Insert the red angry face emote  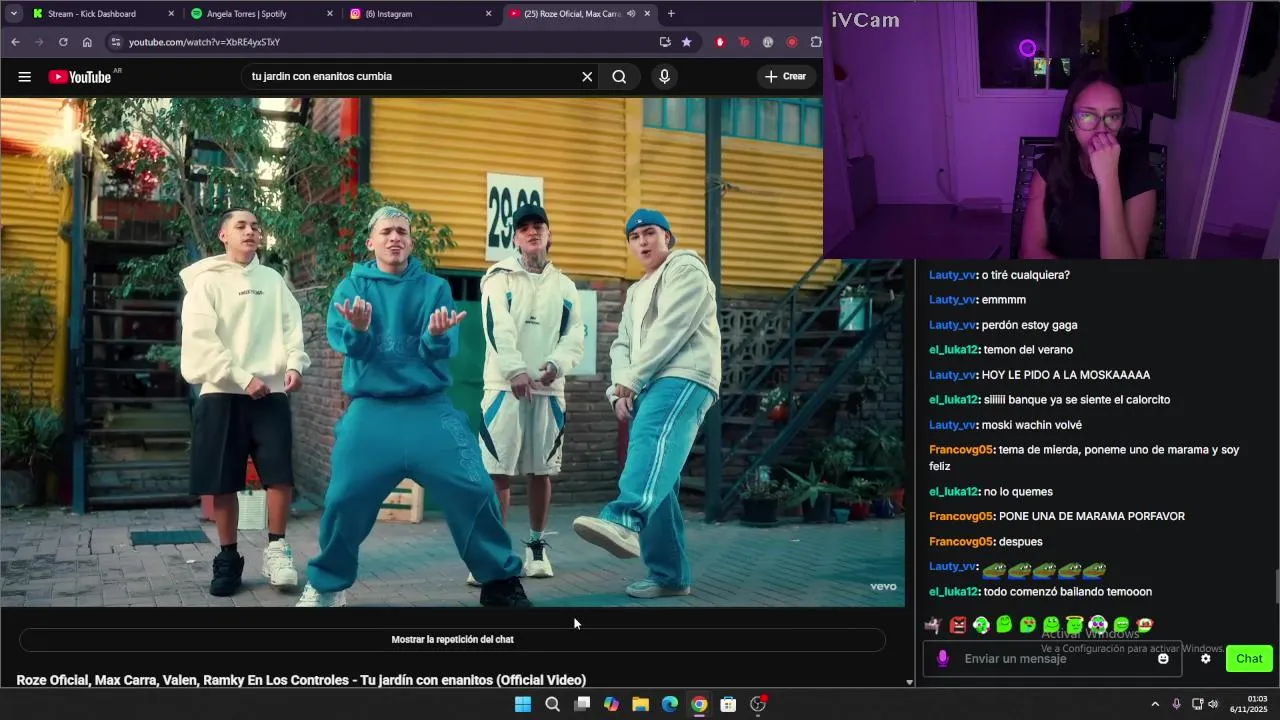click(x=958, y=625)
